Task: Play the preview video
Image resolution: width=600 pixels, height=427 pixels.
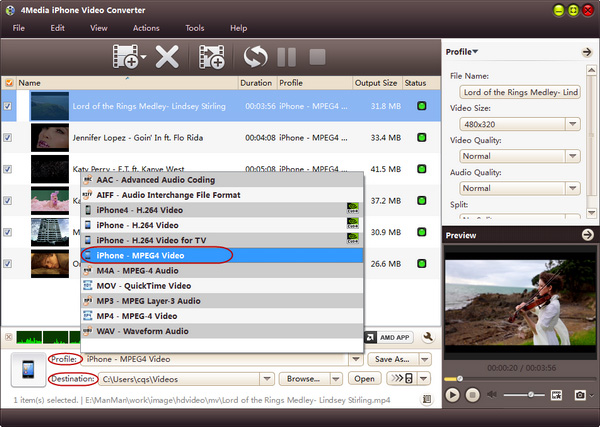Action: point(453,395)
